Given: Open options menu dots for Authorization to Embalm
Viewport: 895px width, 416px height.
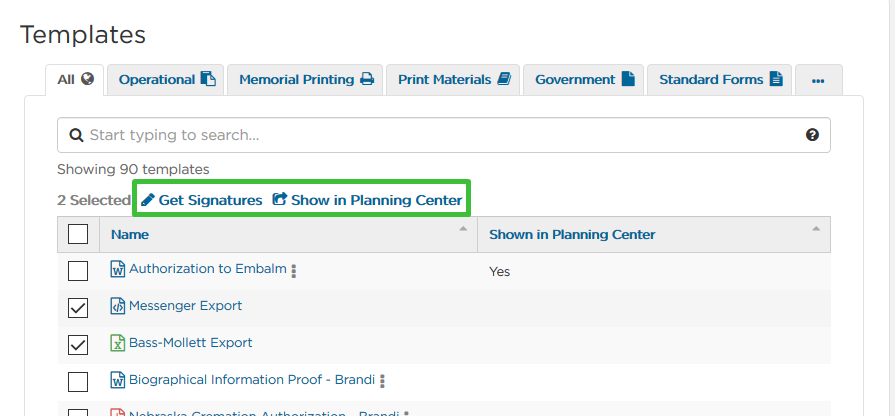Looking at the screenshot, I should [293, 271].
